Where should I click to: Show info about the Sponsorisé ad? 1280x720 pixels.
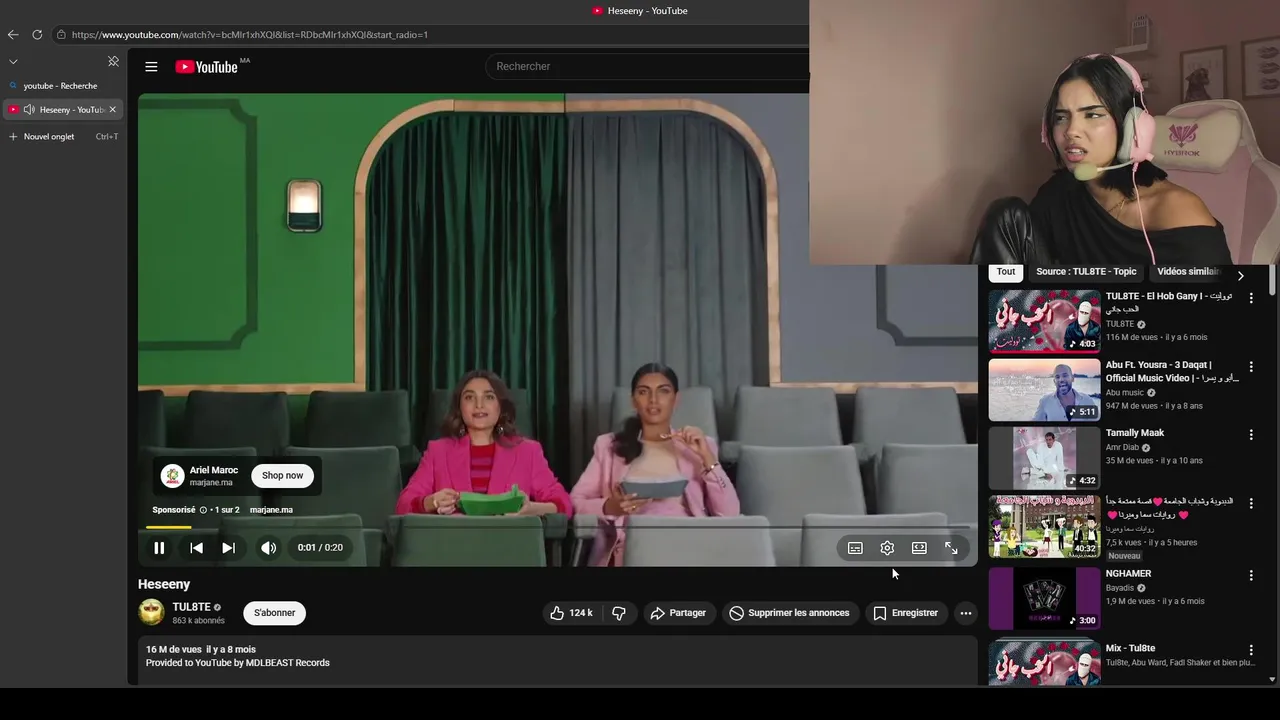pos(203,510)
